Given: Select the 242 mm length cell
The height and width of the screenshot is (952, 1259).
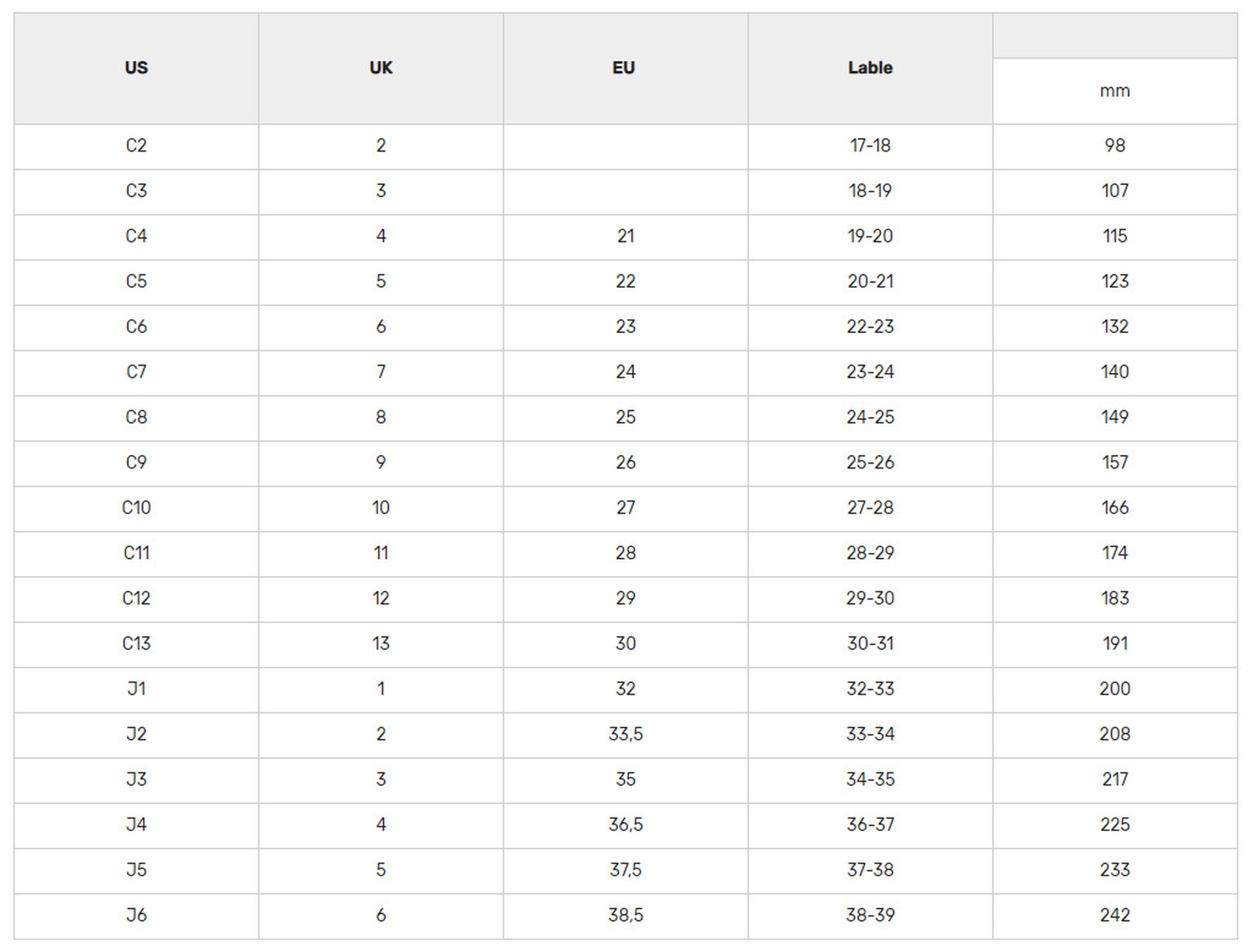Looking at the screenshot, I should (1115, 916).
